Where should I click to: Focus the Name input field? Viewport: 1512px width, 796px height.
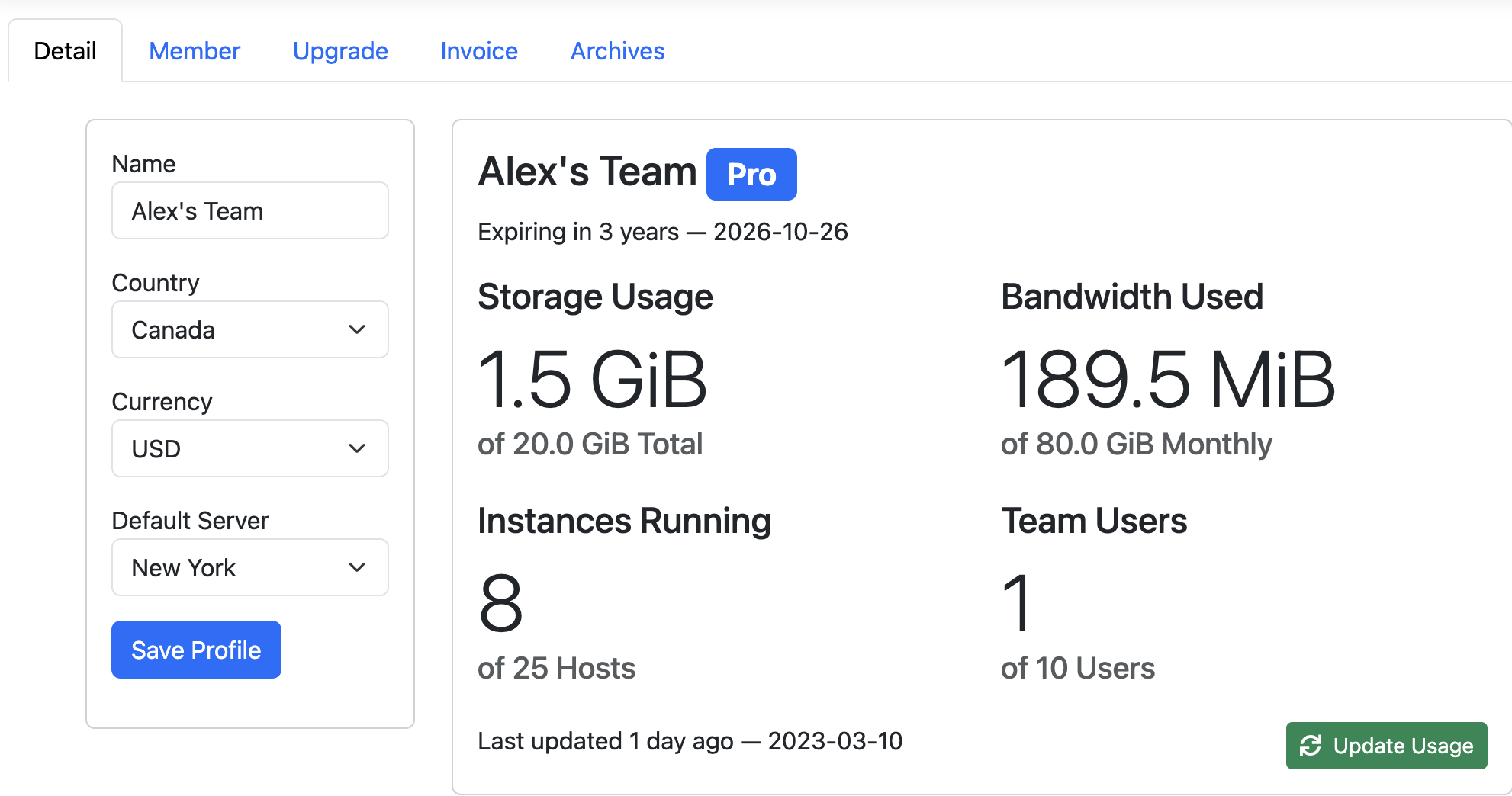tap(249, 210)
